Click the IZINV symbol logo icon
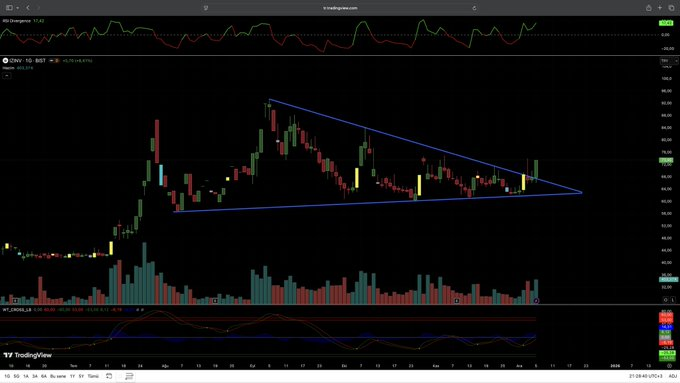The height and width of the screenshot is (383, 680). click(x=5, y=60)
